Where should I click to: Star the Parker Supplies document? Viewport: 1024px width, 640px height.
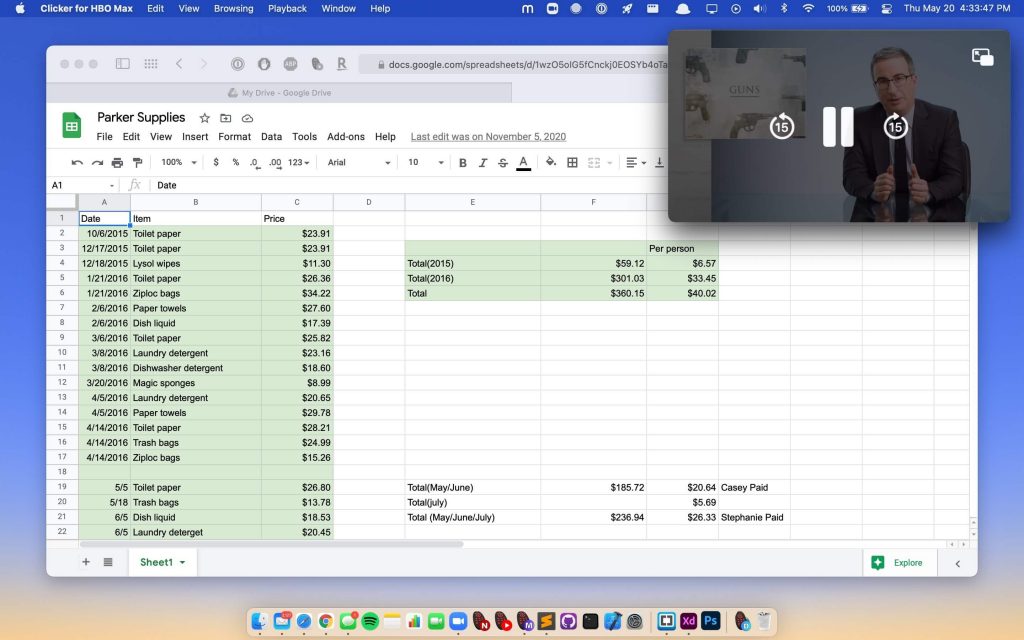(x=205, y=118)
